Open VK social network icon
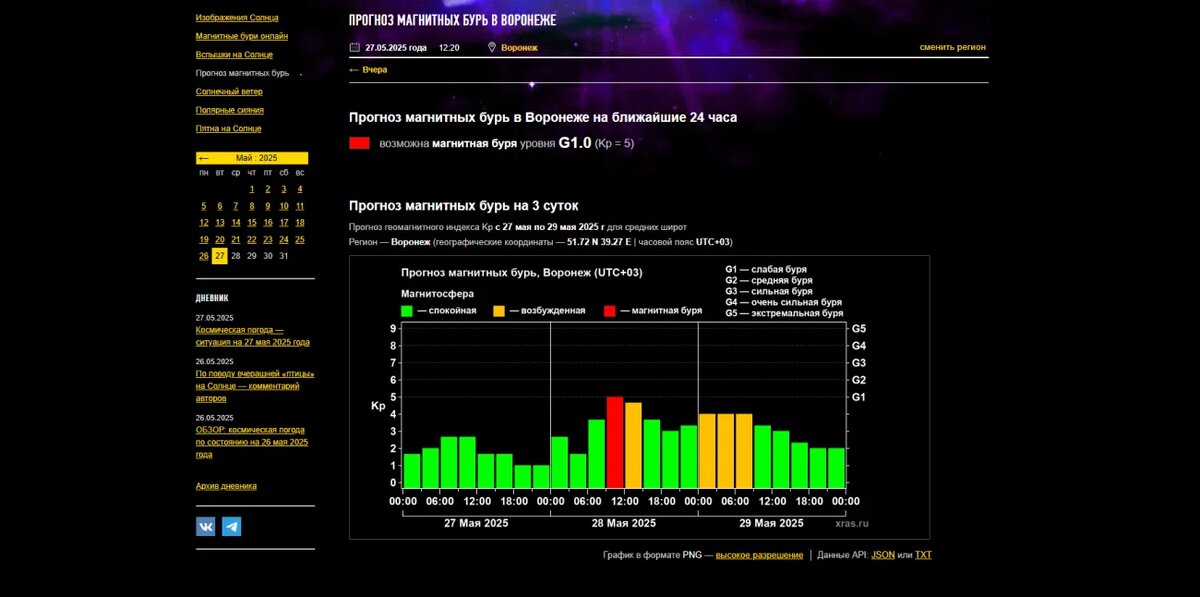The height and width of the screenshot is (597, 1200). [205, 526]
